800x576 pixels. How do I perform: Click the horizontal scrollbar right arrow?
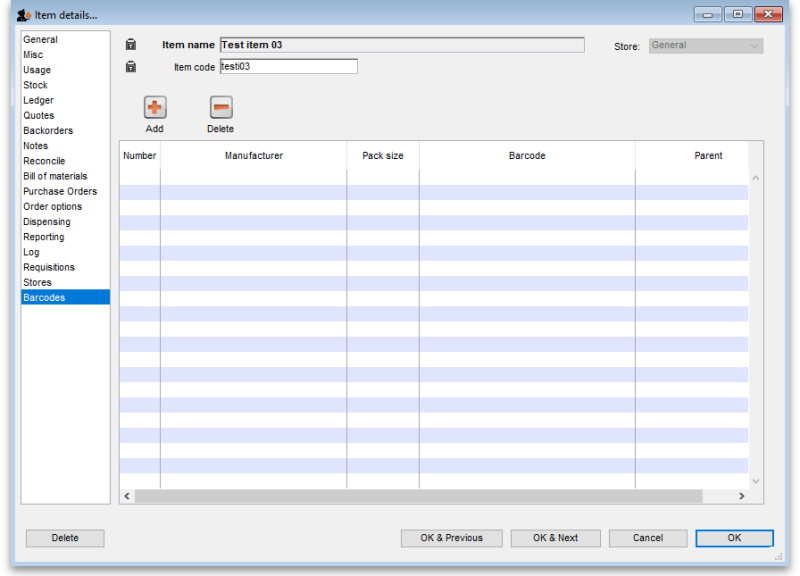pos(742,495)
